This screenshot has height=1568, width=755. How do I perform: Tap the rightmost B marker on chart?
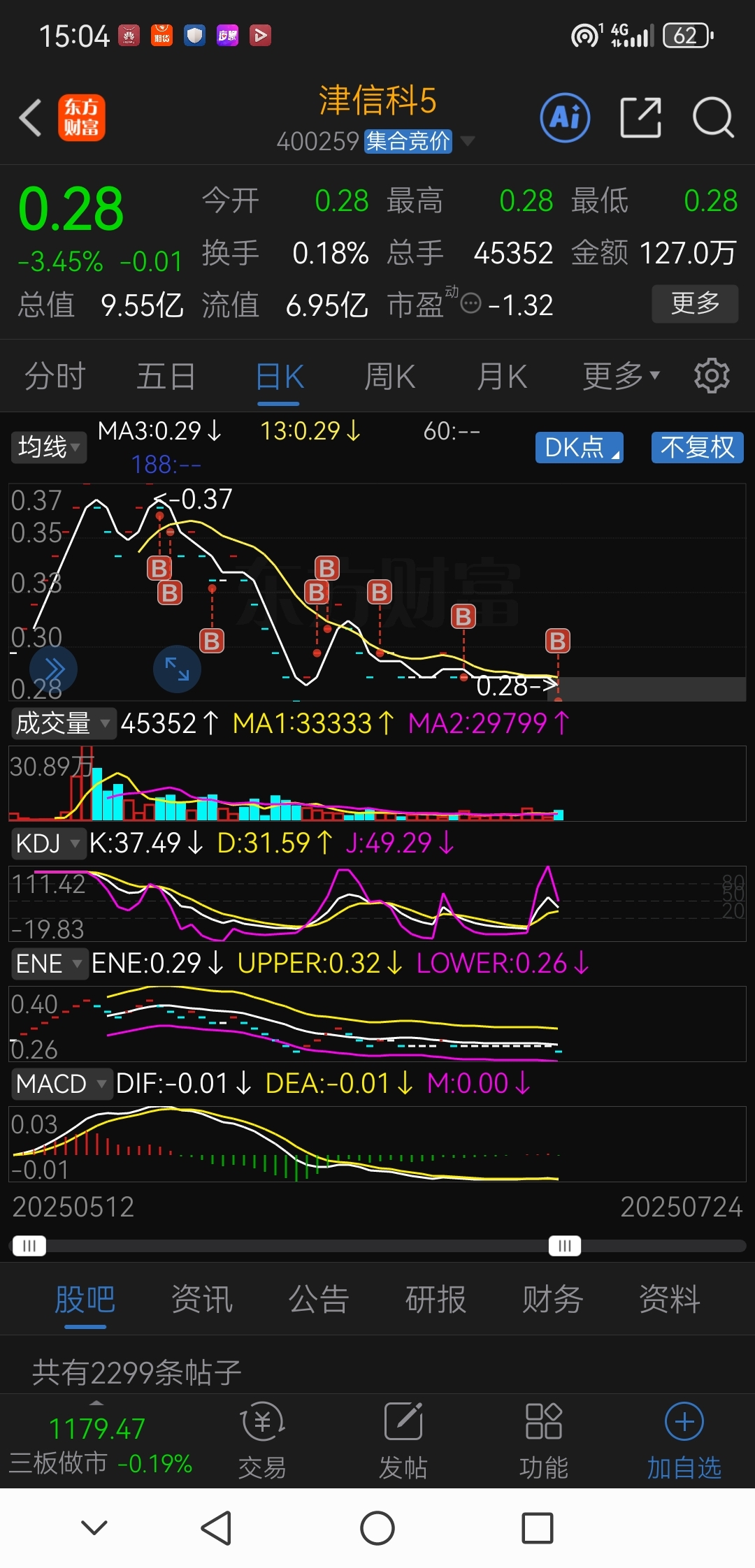(558, 641)
